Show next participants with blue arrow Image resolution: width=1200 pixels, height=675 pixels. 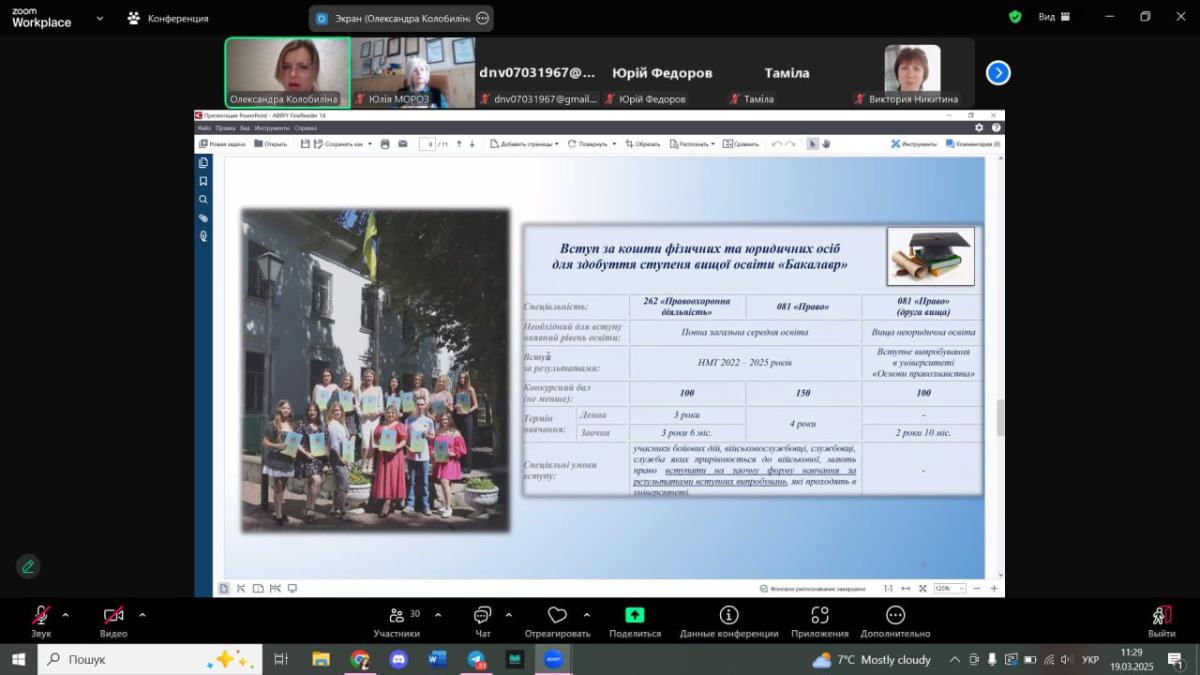998,73
